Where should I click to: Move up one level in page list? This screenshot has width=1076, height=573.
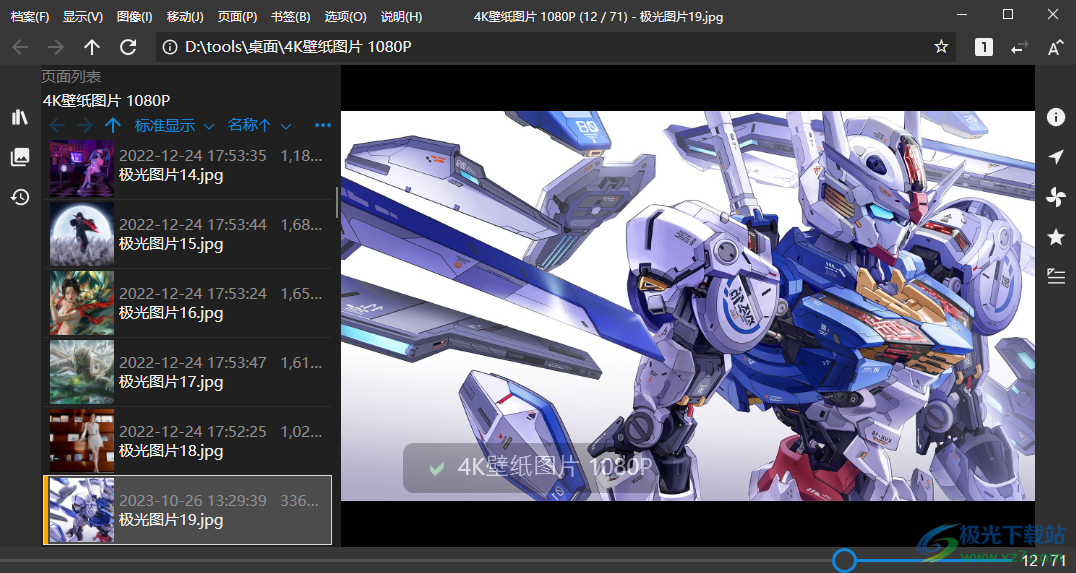[x=113, y=126]
